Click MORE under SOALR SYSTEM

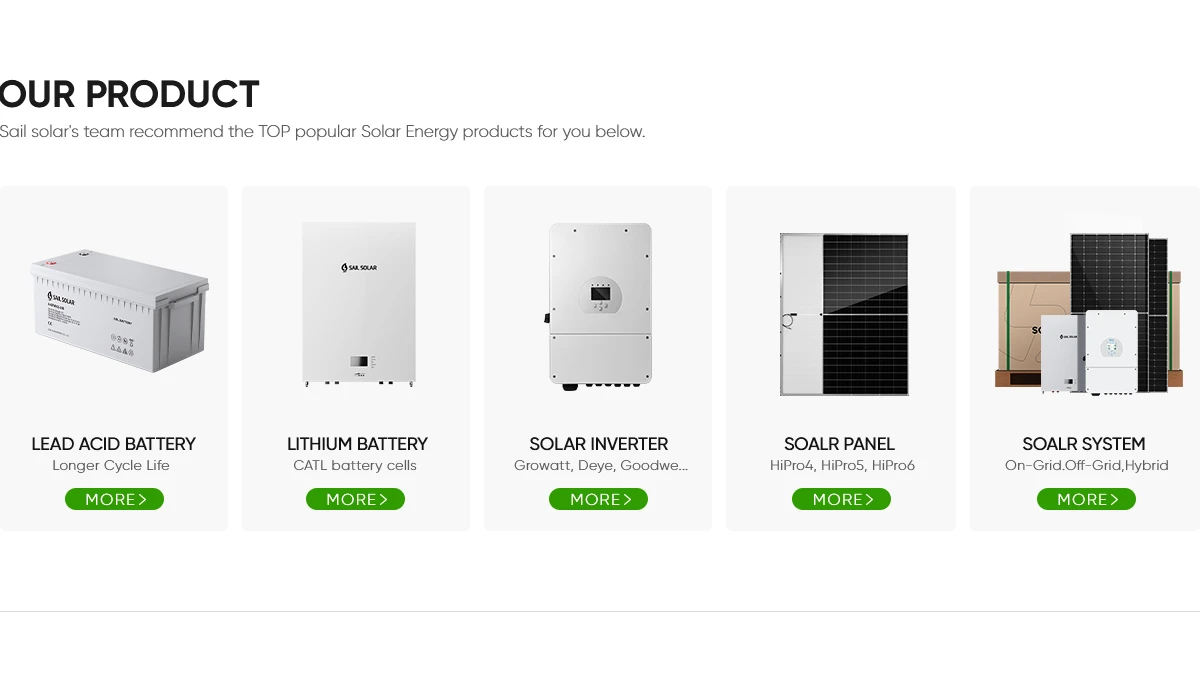coord(1086,499)
